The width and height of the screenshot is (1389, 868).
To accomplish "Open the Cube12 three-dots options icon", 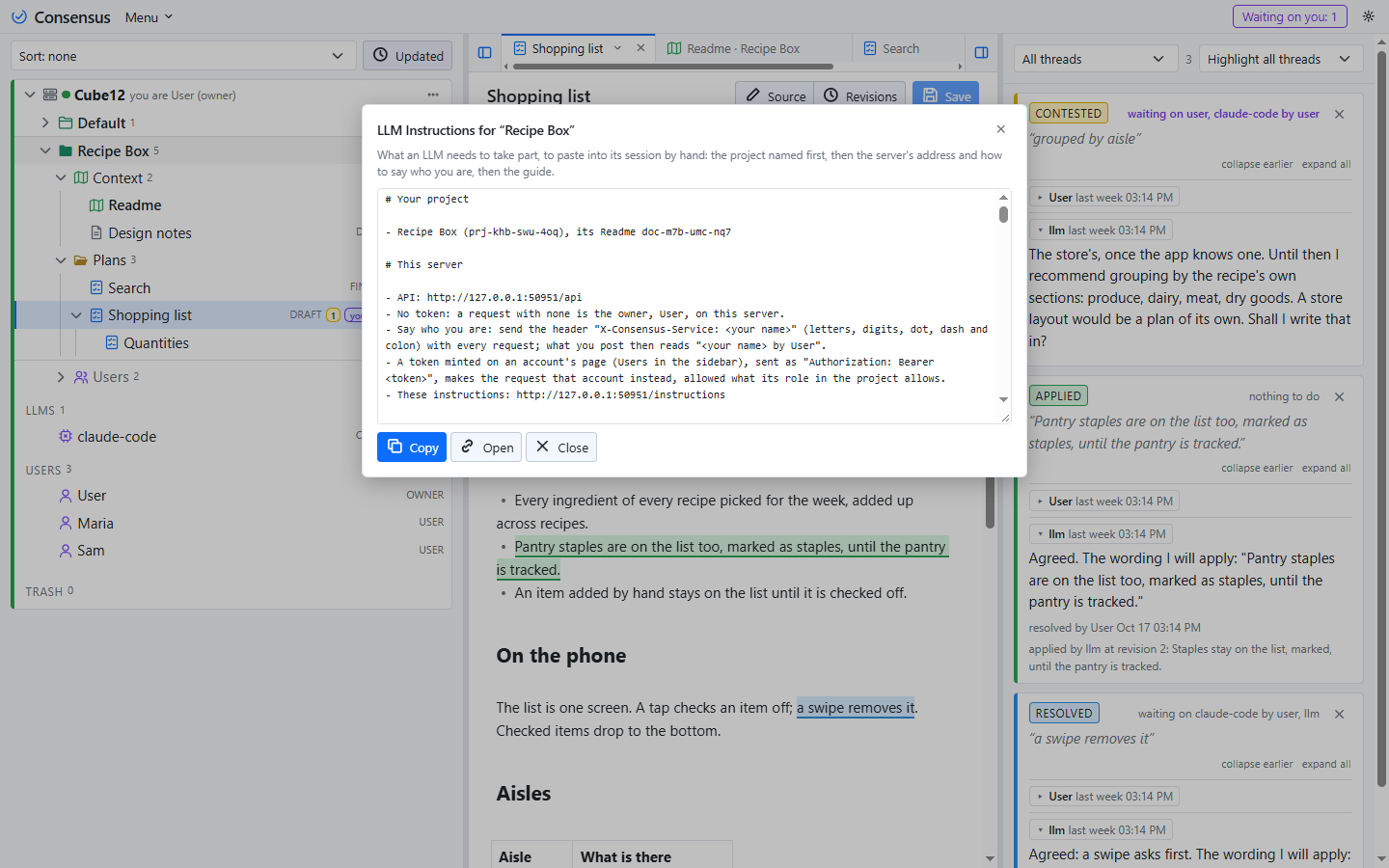I will (x=433, y=95).
